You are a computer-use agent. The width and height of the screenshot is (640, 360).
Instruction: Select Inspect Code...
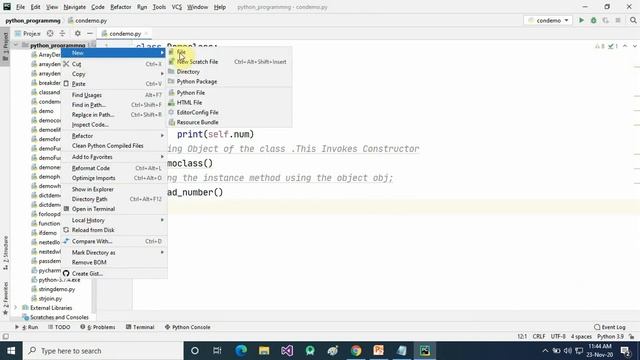114,124
